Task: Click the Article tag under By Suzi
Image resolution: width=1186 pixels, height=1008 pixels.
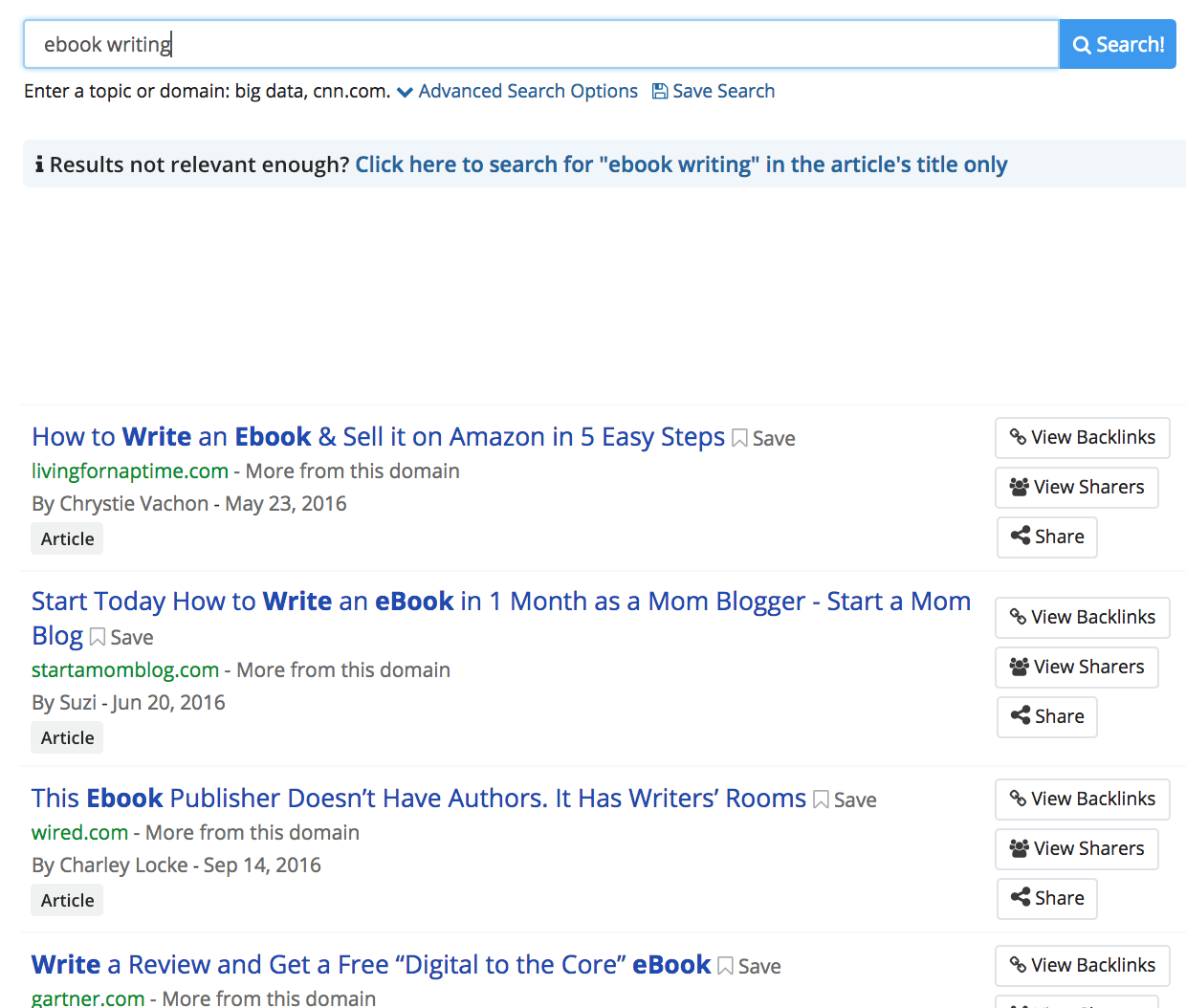Action: tap(67, 737)
